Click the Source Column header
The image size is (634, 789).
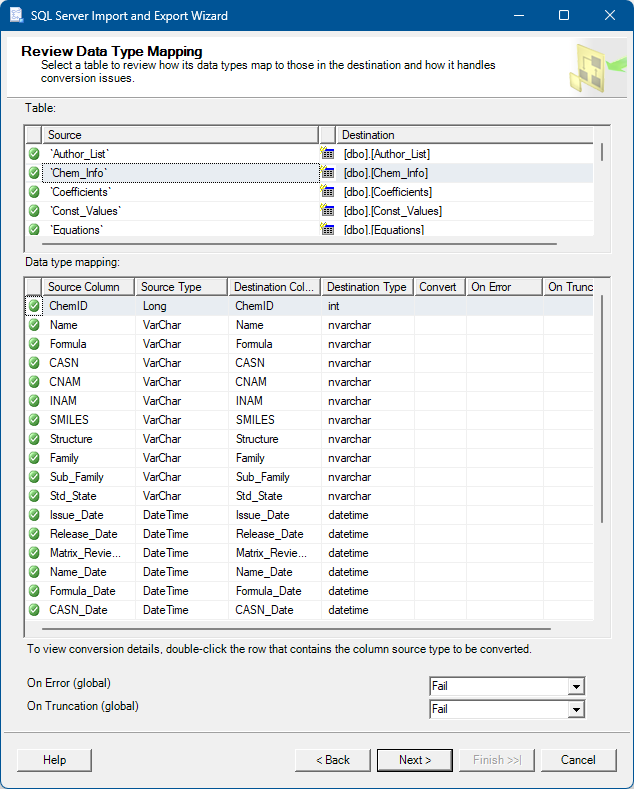(x=89, y=287)
